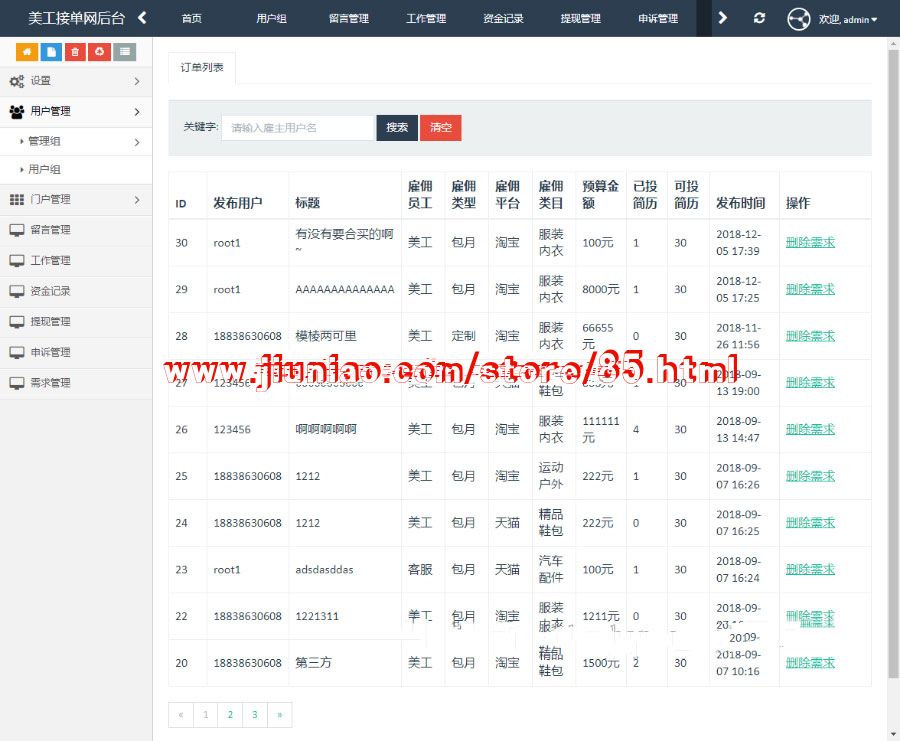Click the gray list icon button

[x=125, y=52]
